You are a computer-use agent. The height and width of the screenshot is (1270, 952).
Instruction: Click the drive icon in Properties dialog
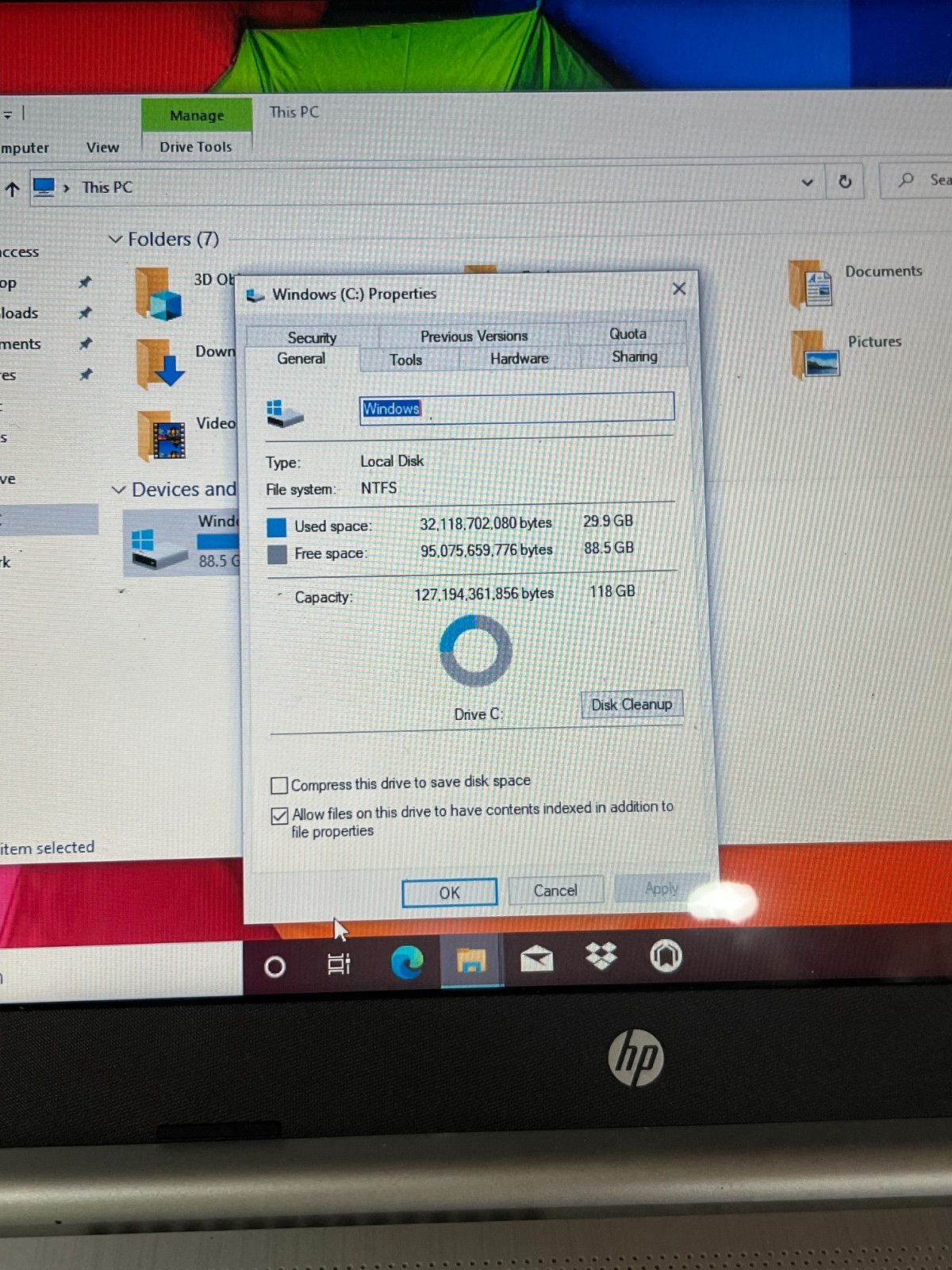click(285, 414)
